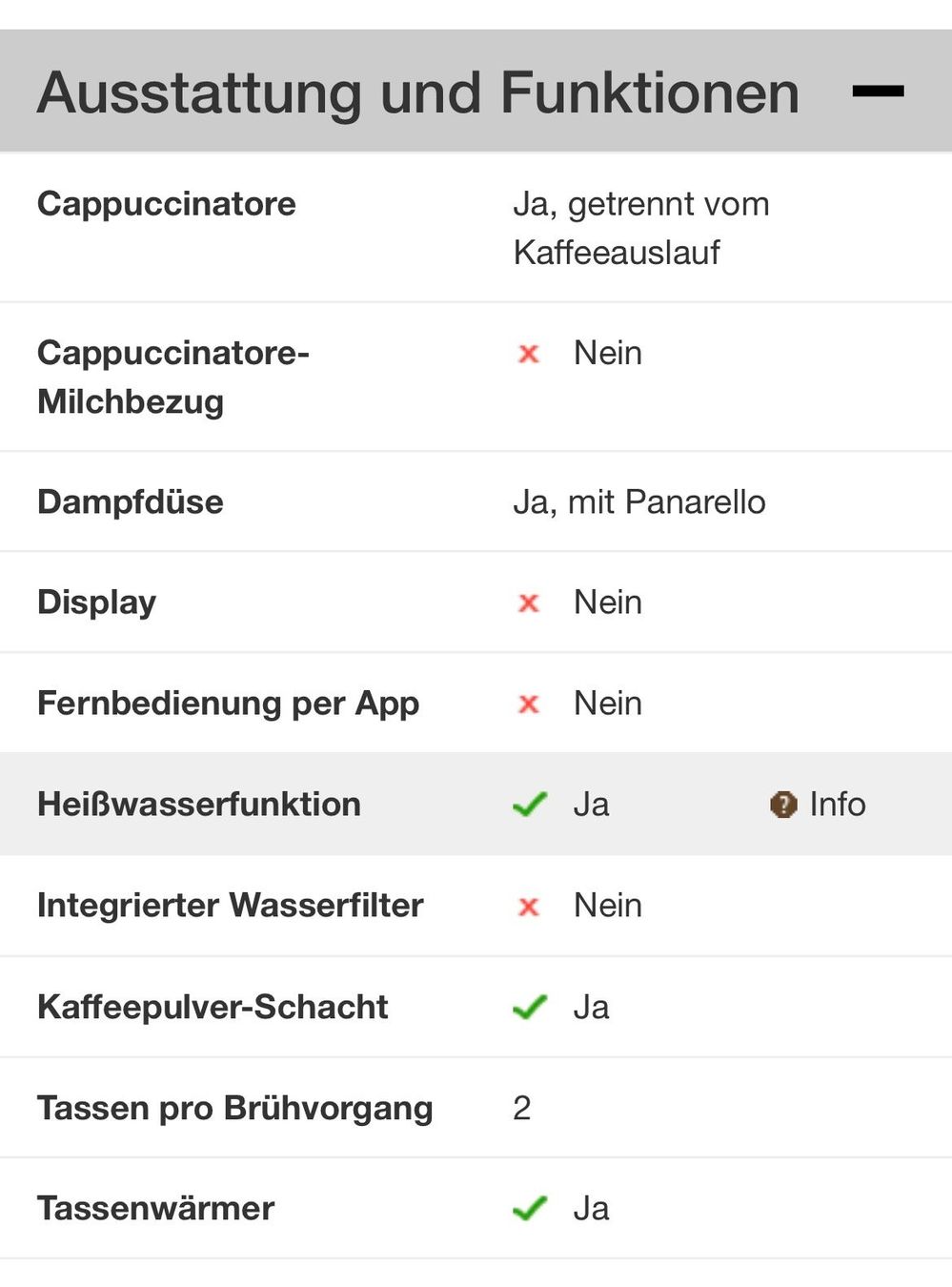Click the Tassen pro Brühvorgang label
This screenshot has width=952, height=1287.
coord(235,1109)
